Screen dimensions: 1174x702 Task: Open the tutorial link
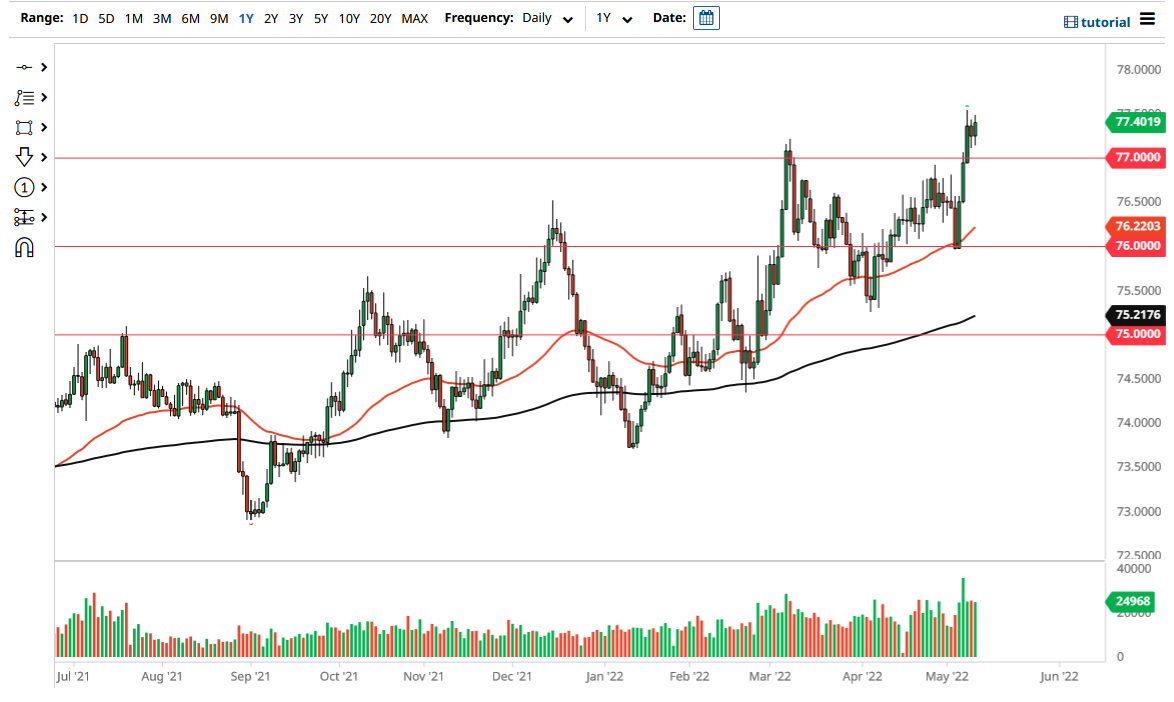[1097, 22]
